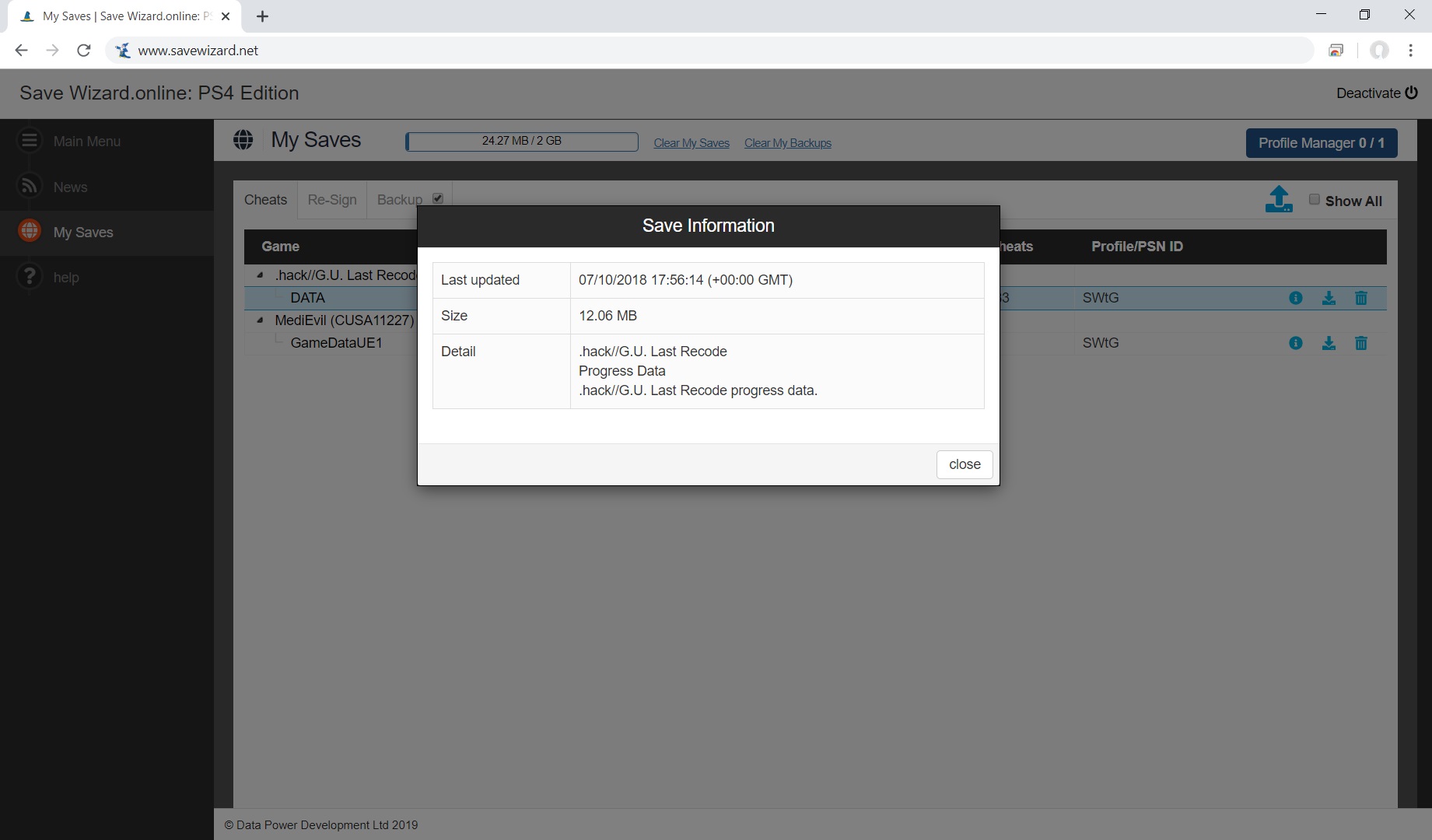Image resolution: width=1432 pixels, height=840 pixels.
Task: Click the browser forward arrow
Action: pos(53,51)
